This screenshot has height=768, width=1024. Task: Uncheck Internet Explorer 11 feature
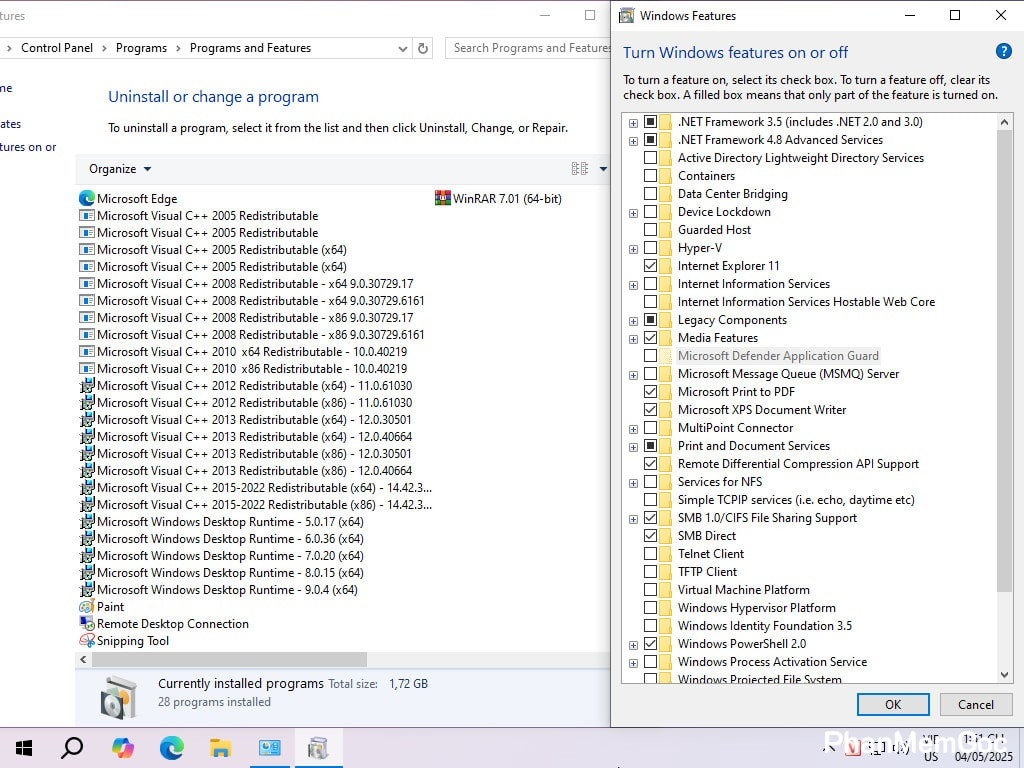[x=651, y=266]
